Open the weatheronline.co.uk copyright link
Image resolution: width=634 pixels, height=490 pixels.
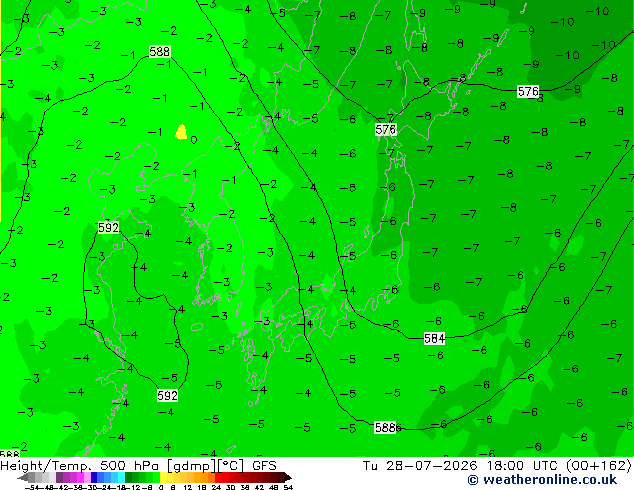pos(542,480)
